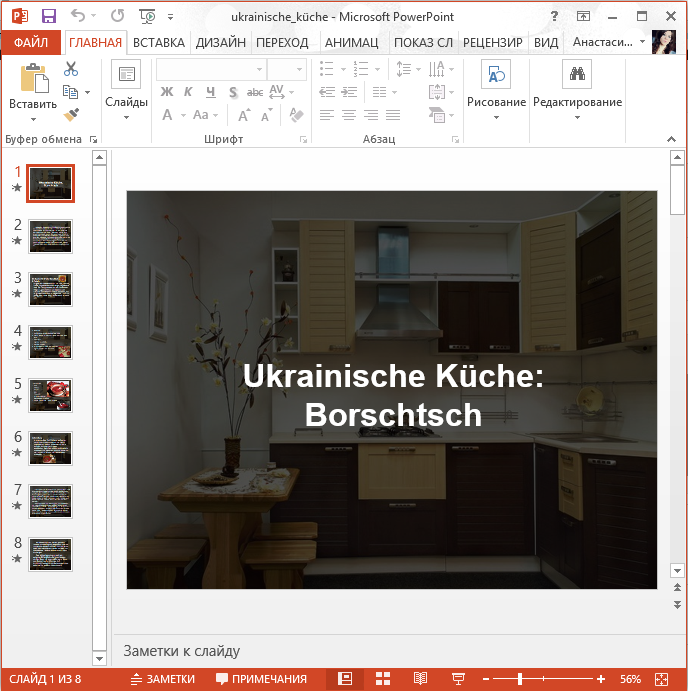Switch to the ПОКАЗ СЛ tab
This screenshot has height=691, width=688.
pos(423,43)
